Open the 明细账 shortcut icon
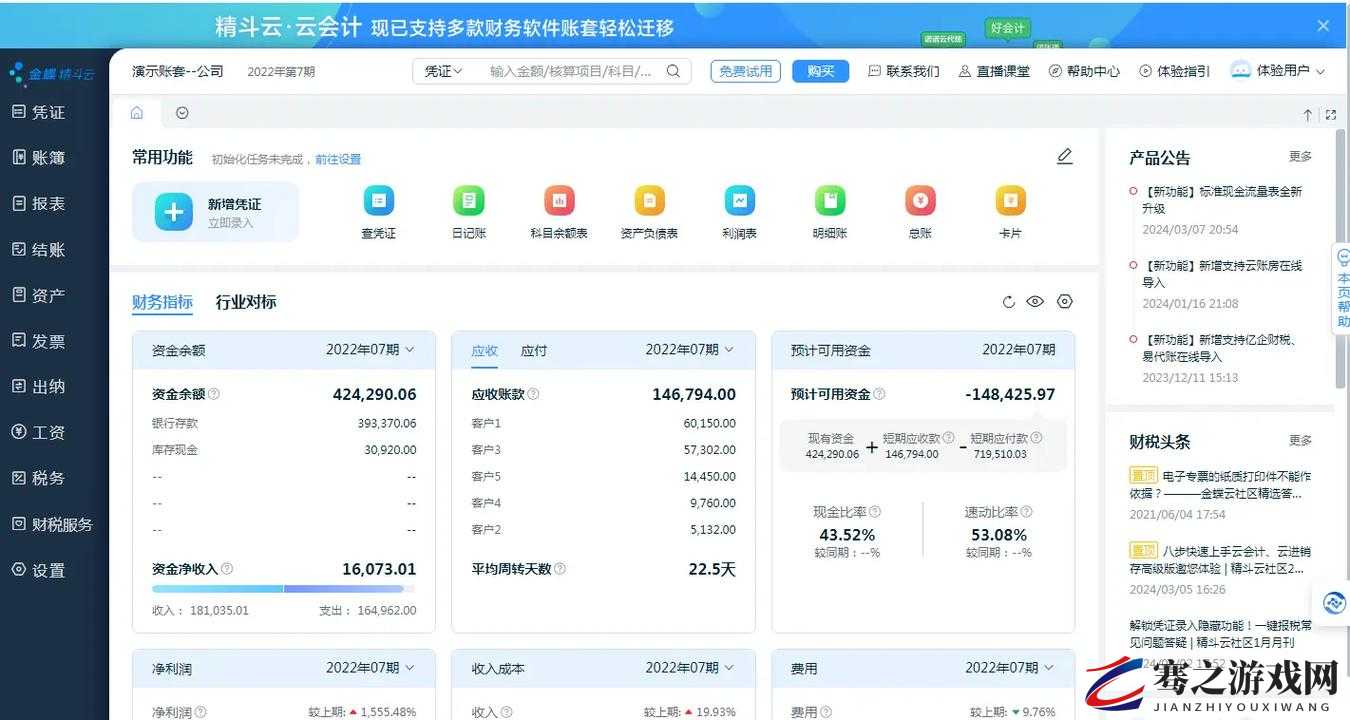The width and height of the screenshot is (1350, 720). click(830, 201)
